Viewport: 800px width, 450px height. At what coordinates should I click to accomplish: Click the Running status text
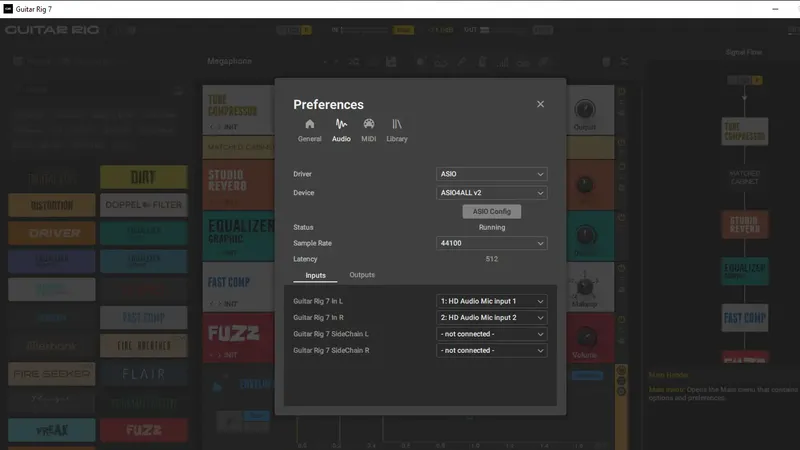pyautogui.click(x=492, y=228)
